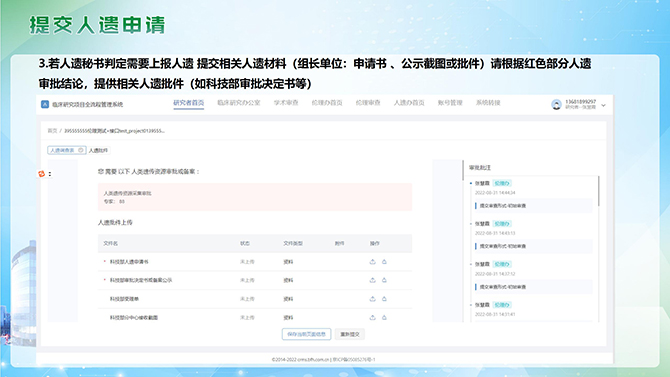The image size is (670, 377).
Task: Open 系统转接 in top navigation
Action: (x=488, y=103)
